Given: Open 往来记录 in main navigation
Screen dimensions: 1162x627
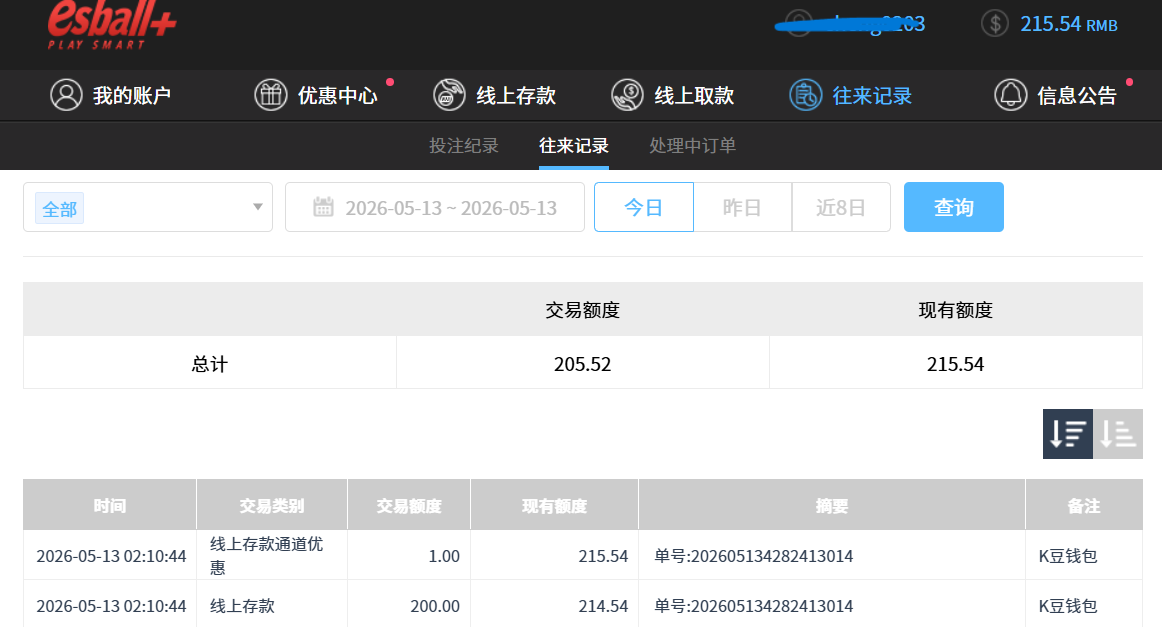Looking at the screenshot, I should pos(851,96).
